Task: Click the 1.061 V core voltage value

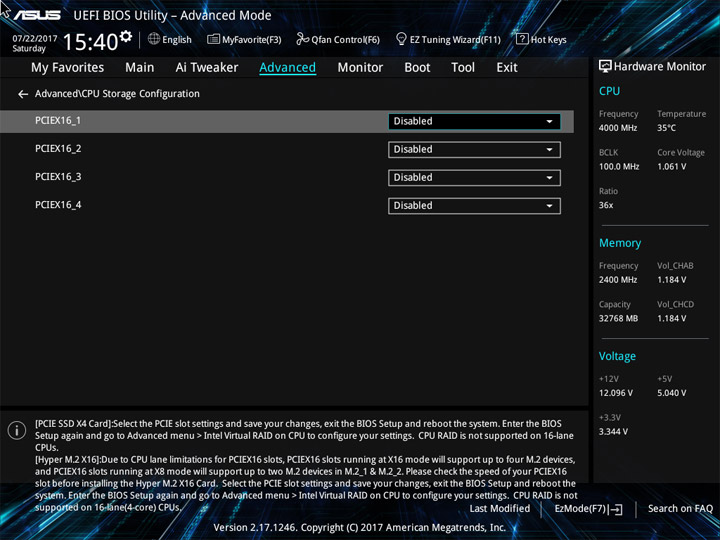Action: pos(671,167)
